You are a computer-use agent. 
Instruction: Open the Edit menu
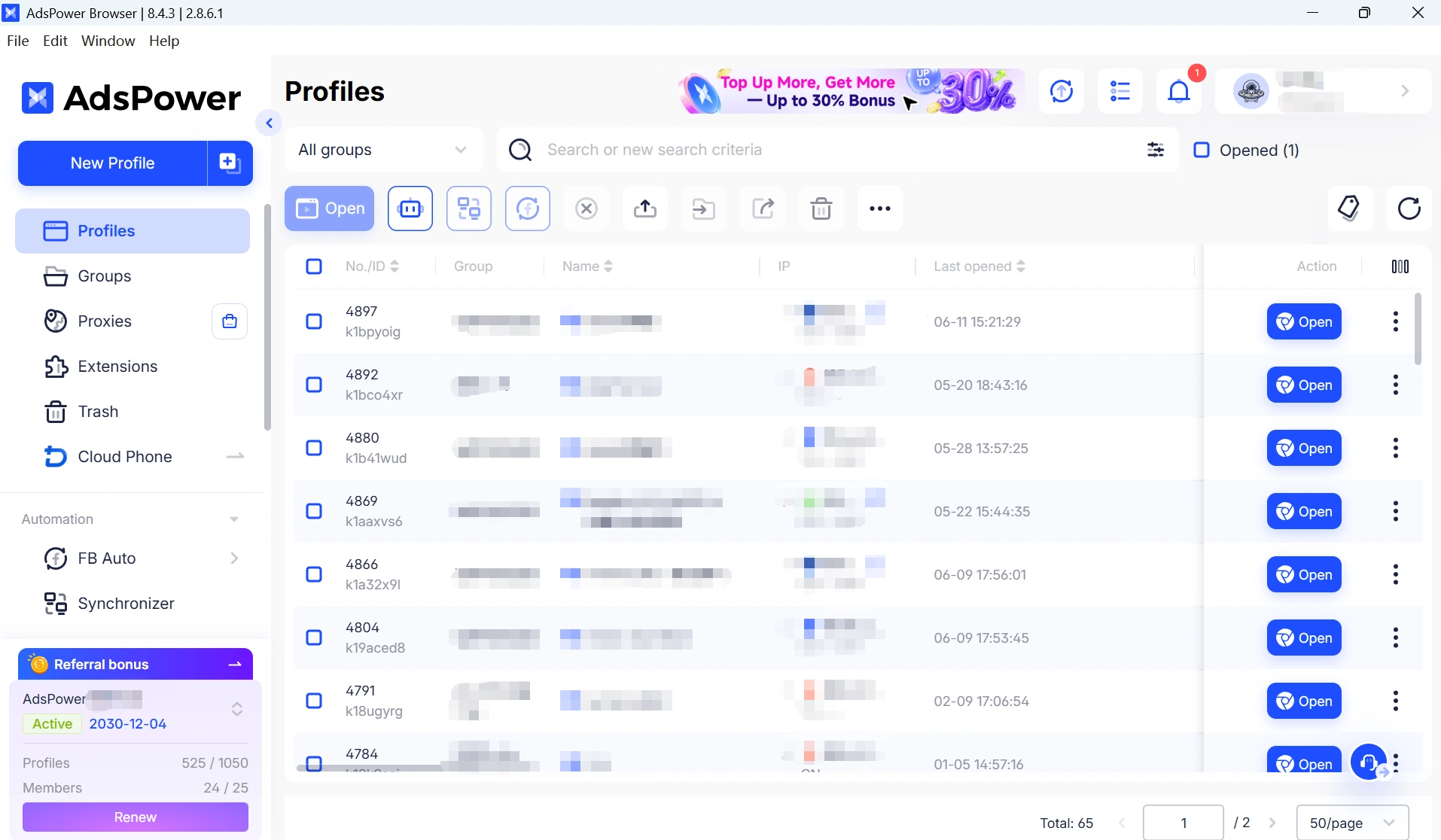pyautogui.click(x=56, y=41)
